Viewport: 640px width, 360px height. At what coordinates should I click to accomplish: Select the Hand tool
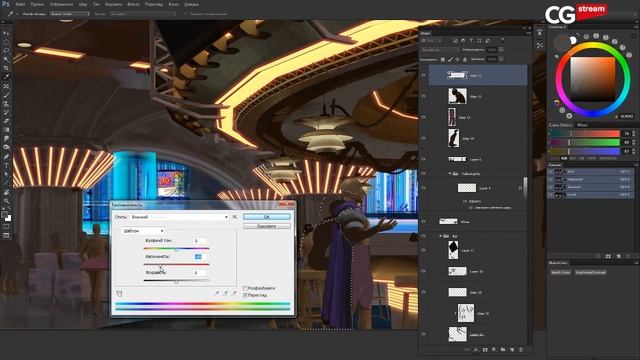(6, 192)
